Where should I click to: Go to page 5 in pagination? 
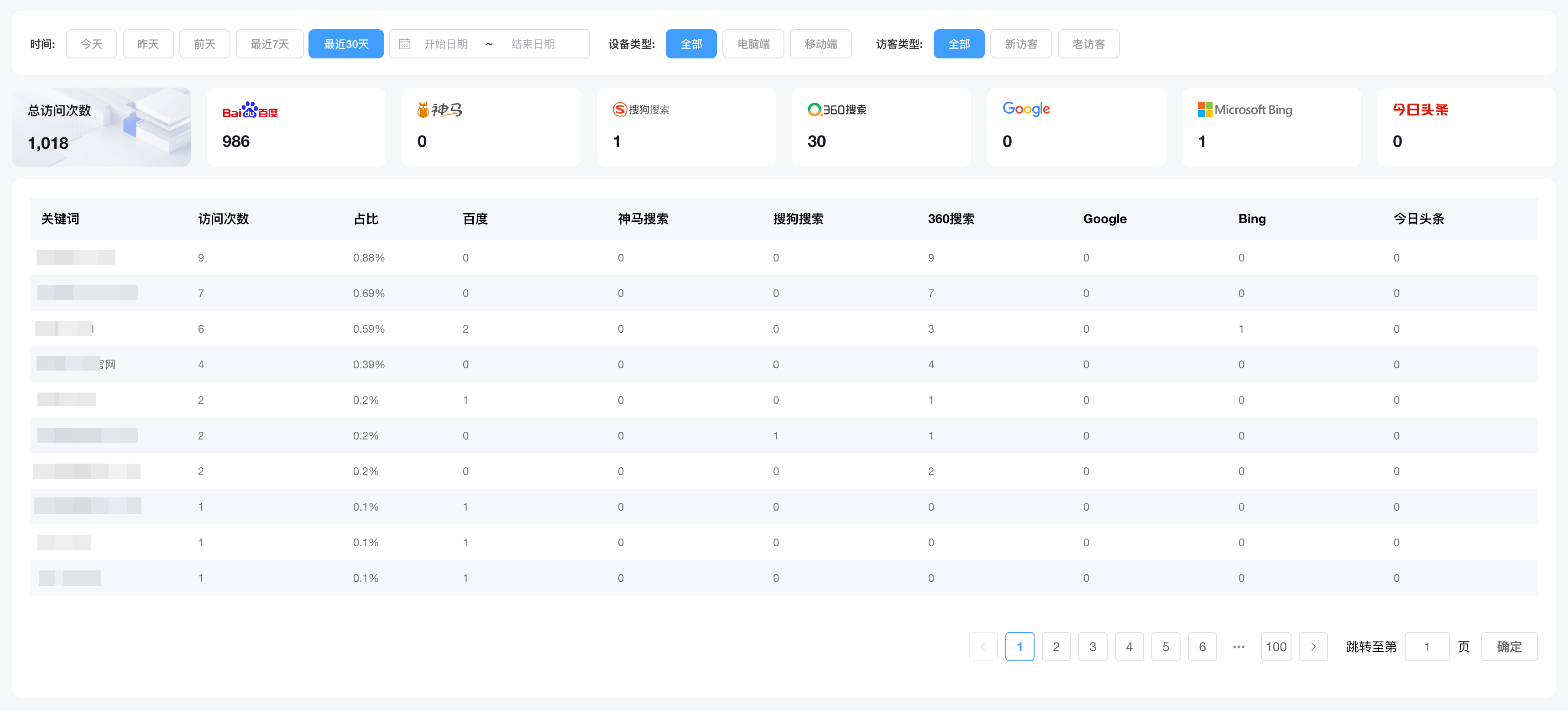[1166, 647]
